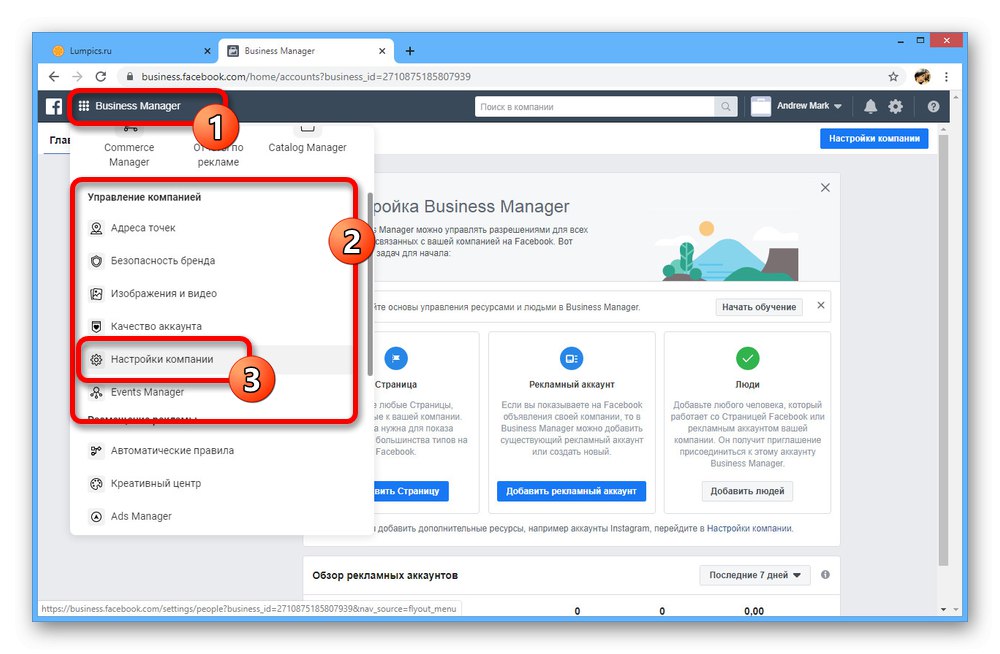1000x654 pixels.
Task: Click the flyout menu scrollbar
Action: point(370,284)
